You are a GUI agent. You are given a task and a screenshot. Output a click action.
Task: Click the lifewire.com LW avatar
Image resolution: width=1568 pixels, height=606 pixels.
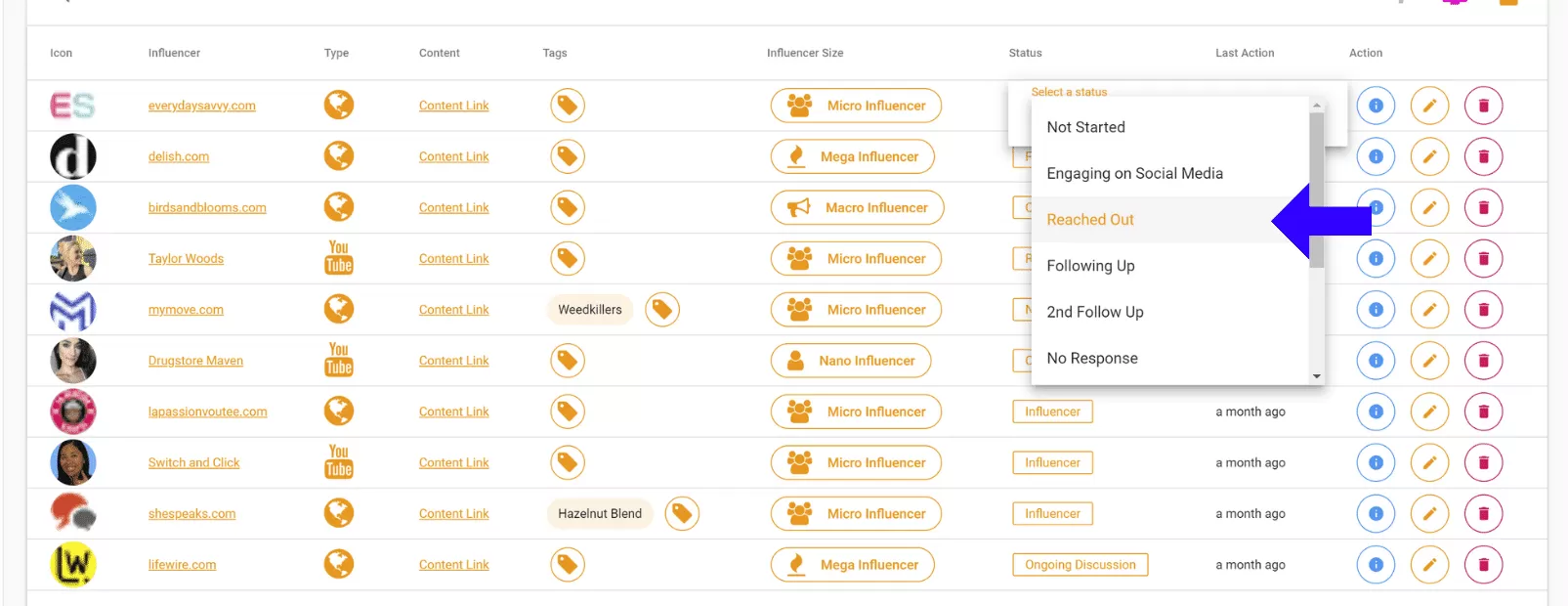coord(73,565)
